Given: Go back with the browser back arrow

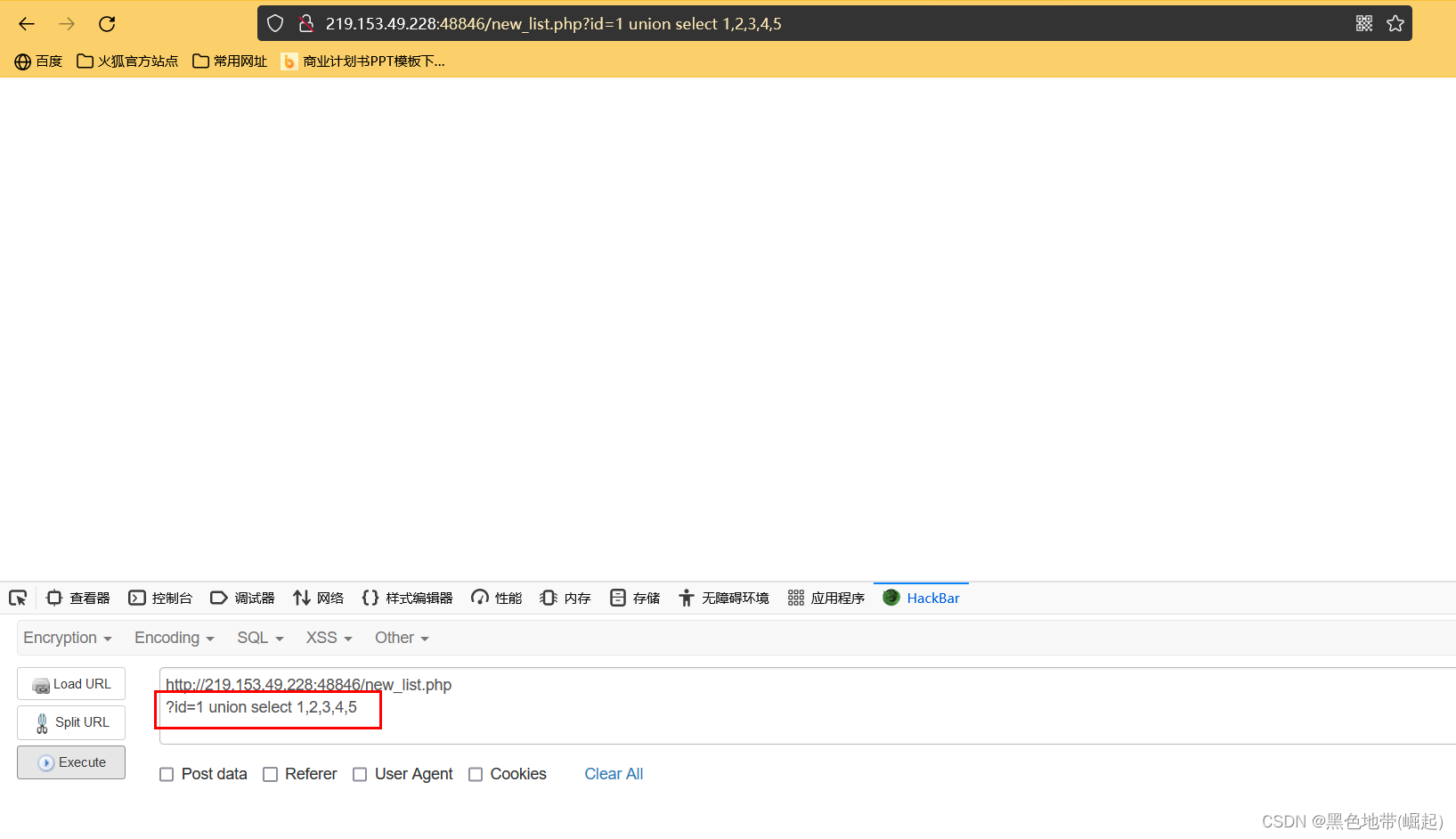Looking at the screenshot, I should 27,24.
